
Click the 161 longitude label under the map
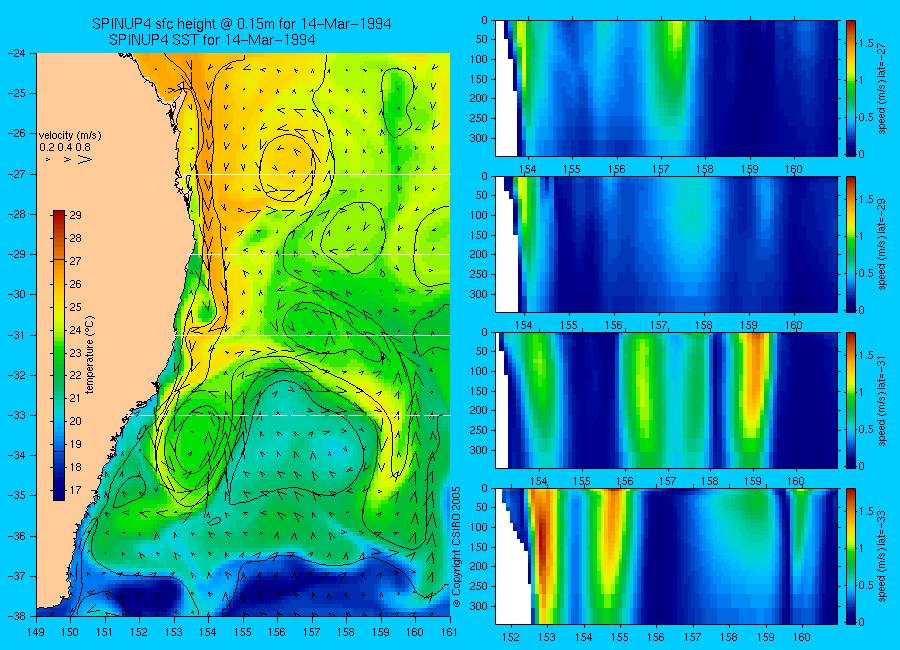coord(449,632)
